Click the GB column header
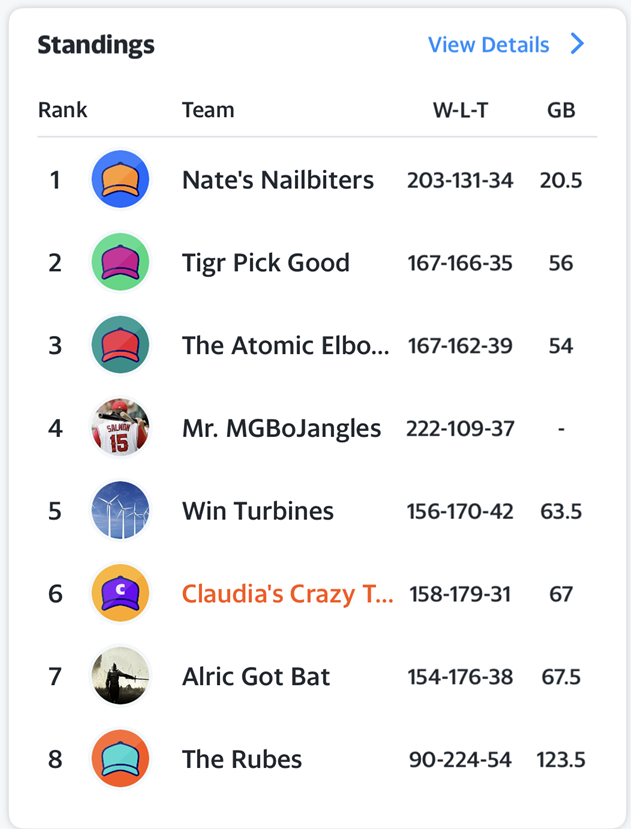The image size is (631, 829). click(561, 110)
